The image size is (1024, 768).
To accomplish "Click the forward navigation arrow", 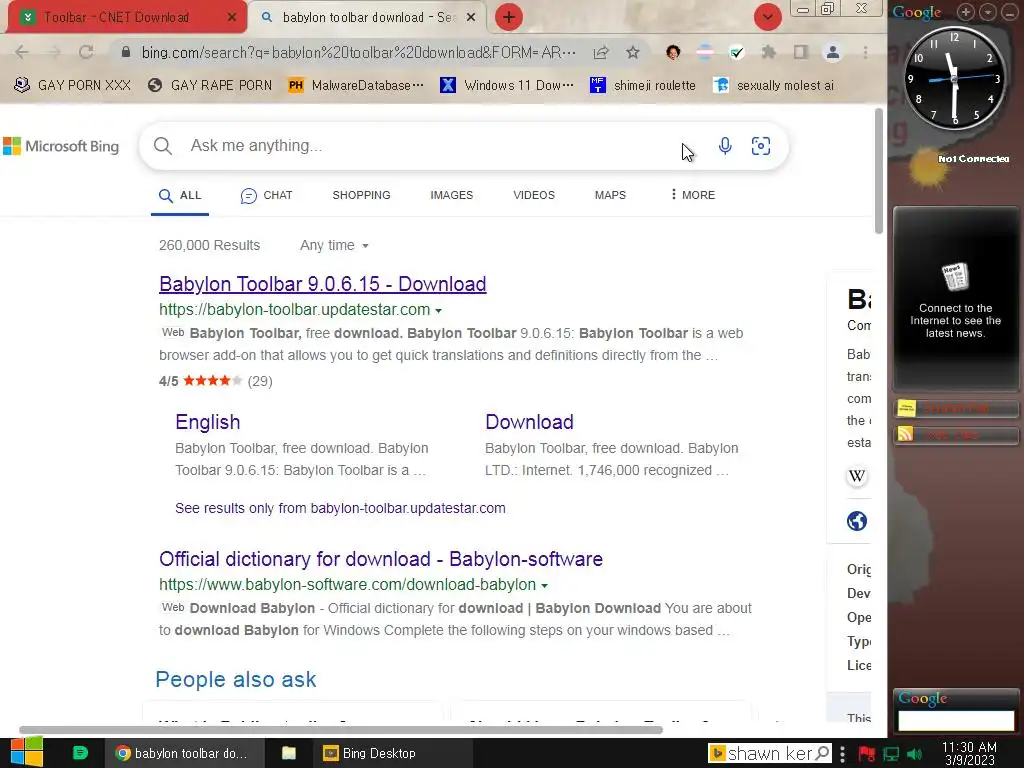I will pyautogui.click(x=54, y=52).
